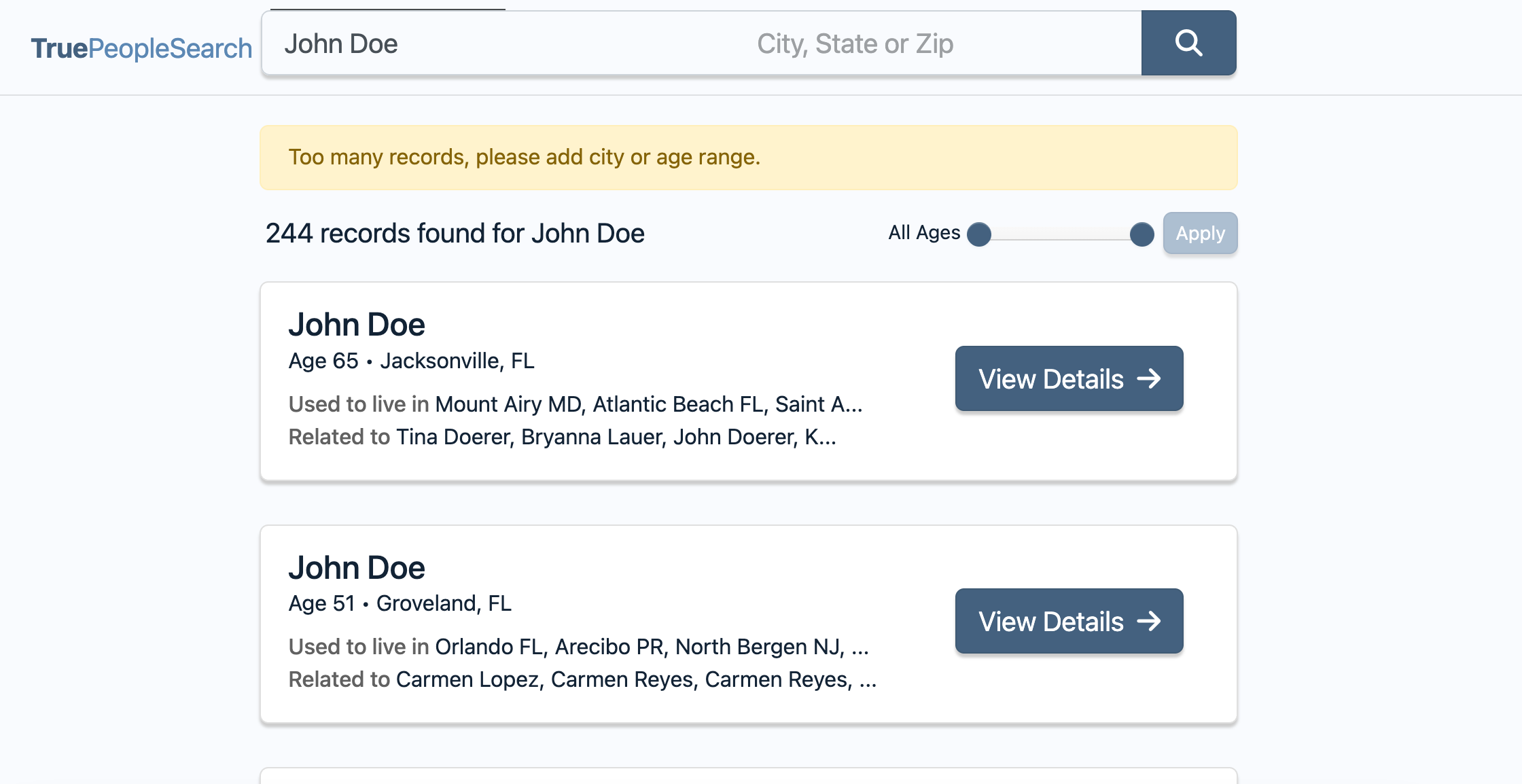The width and height of the screenshot is (1522, 784).
Task: Click the Jacksonville record's "Related to" line
Action: (x=562, y=437)
